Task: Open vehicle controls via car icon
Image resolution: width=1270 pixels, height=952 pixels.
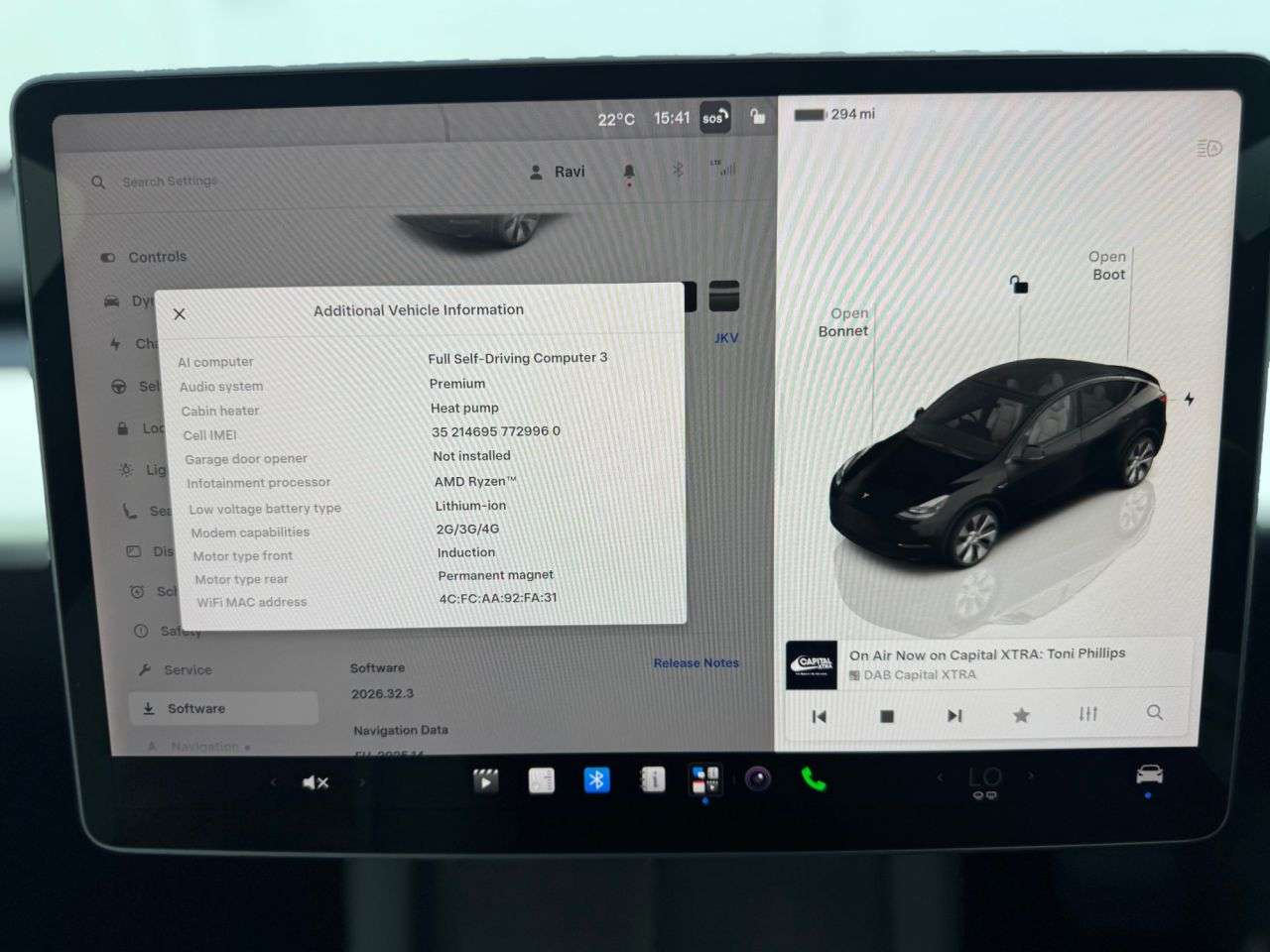Action: [1149, 774]
